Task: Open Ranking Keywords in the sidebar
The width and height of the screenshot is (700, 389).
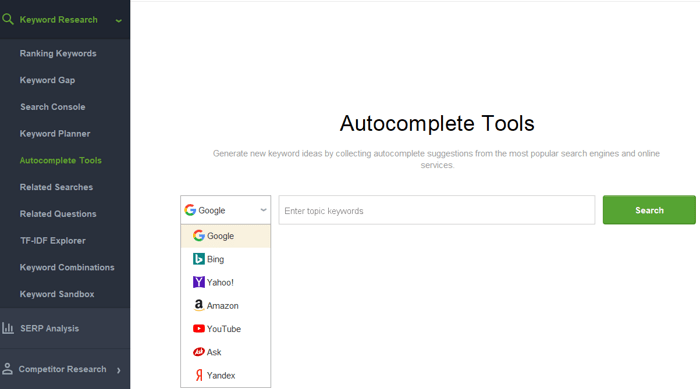Action: (58, 53)
